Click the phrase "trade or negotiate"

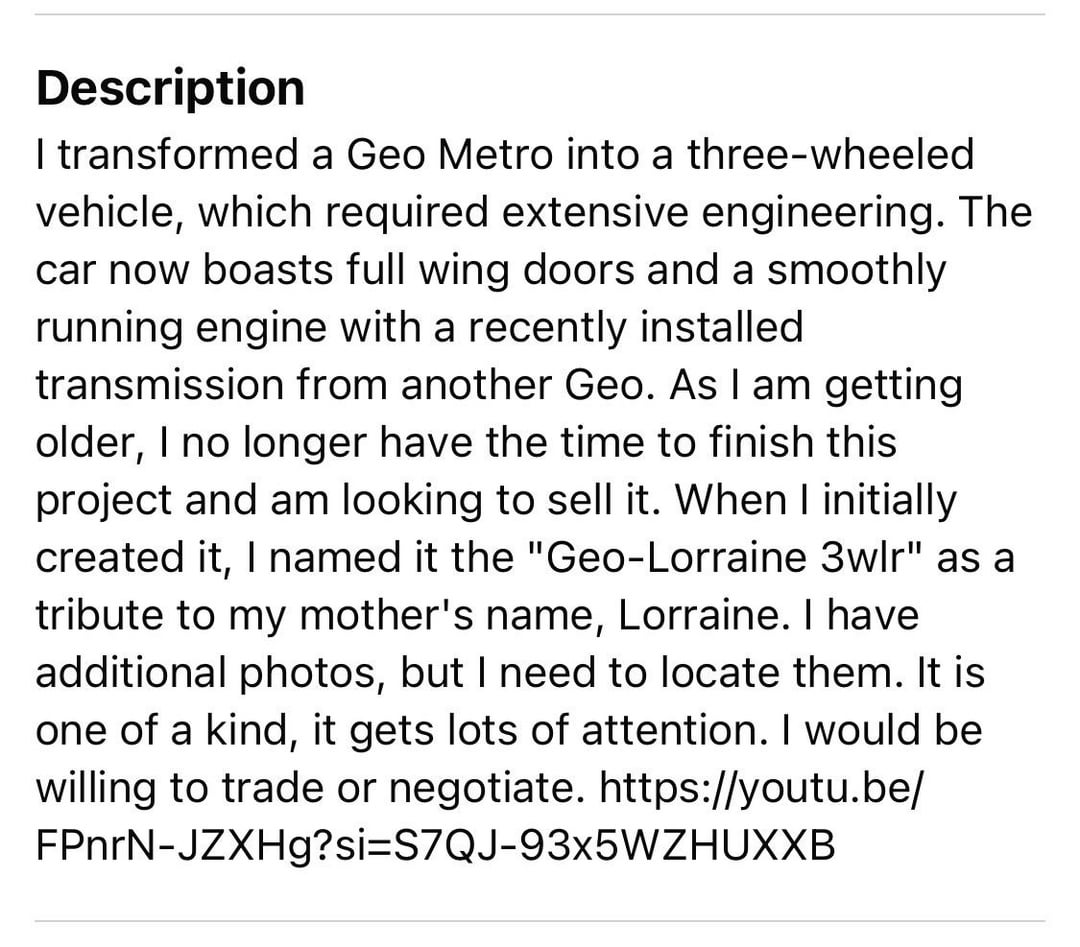402,788
